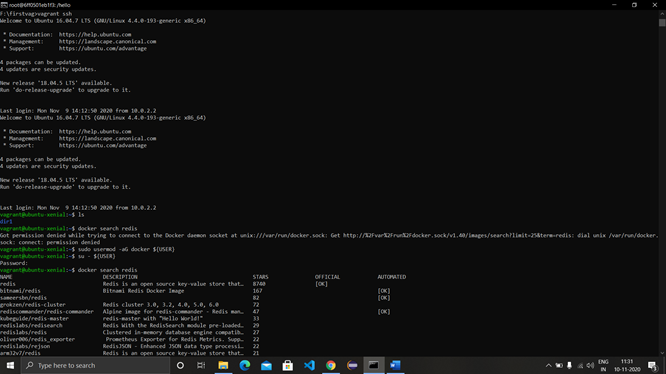Open Eclipse icon on taskbar
The height and width of the screenshot is (374, 666).
(x=352, y=365)
